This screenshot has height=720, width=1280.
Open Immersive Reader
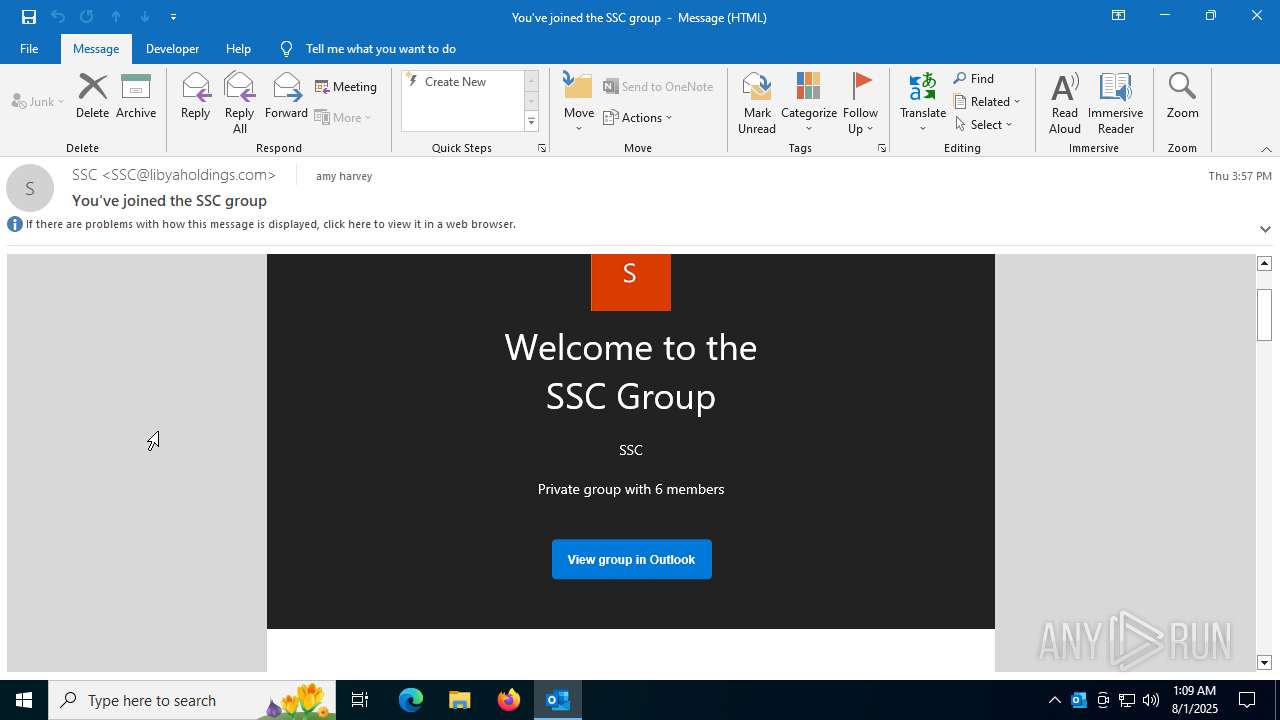pos(1116,103)
